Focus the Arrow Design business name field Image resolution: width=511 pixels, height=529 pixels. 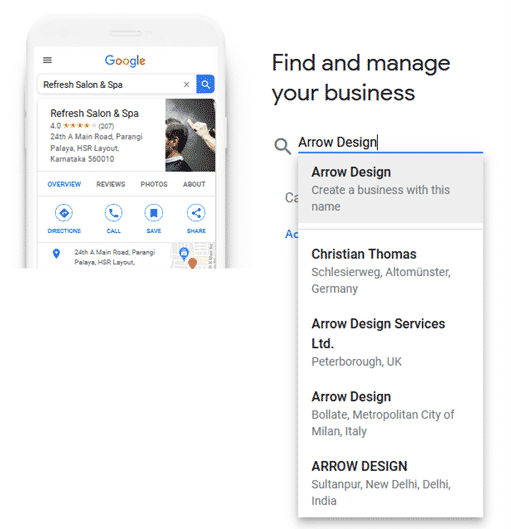(391, 142)
